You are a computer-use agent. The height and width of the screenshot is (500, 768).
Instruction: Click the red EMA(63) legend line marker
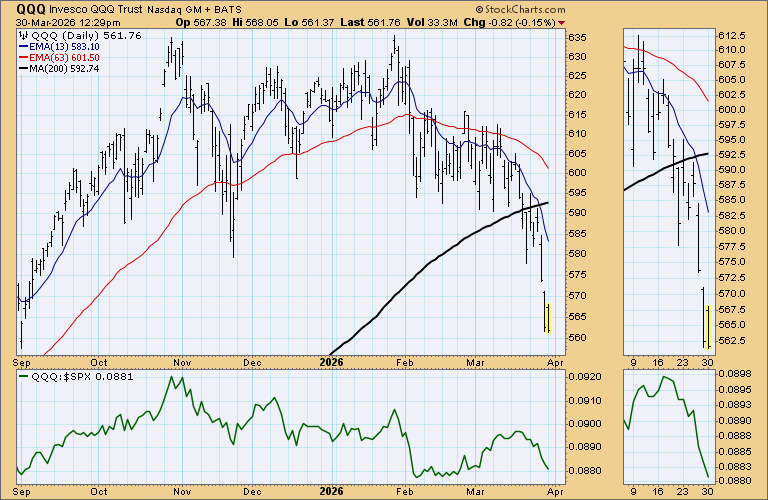[x=22, y=58]
